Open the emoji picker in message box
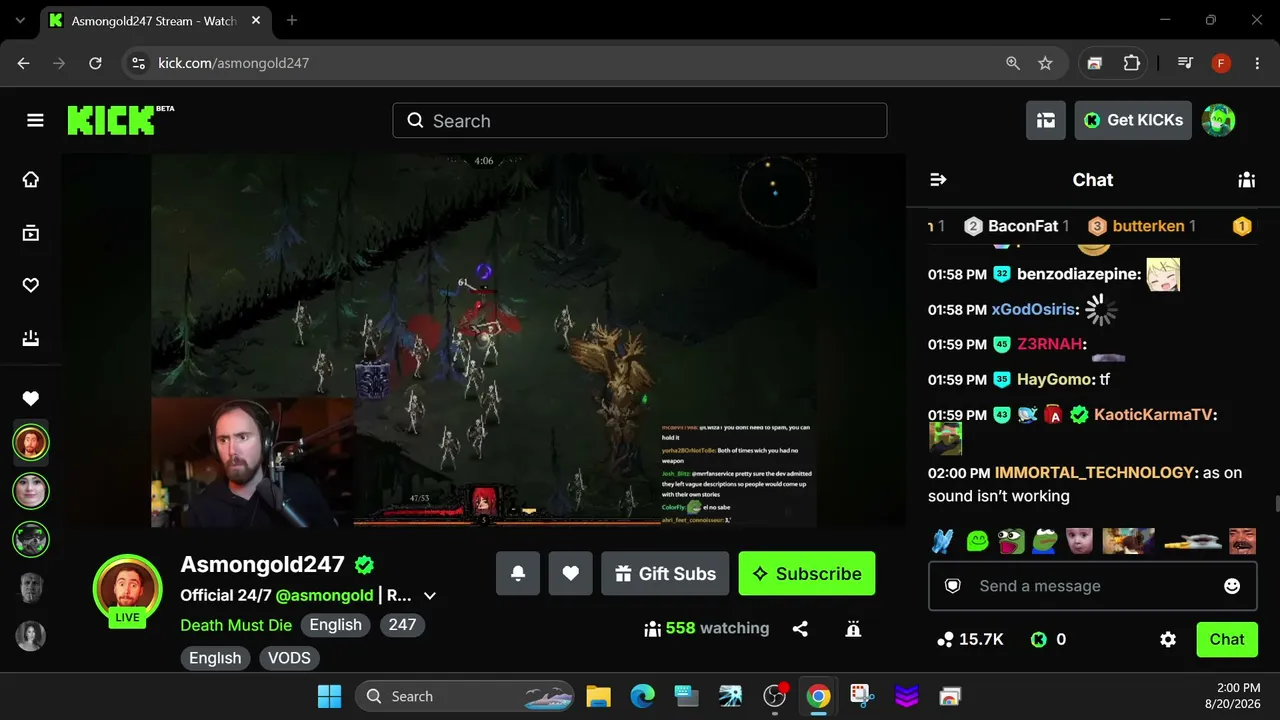Screen dimensions: 1280x720 1232,586
